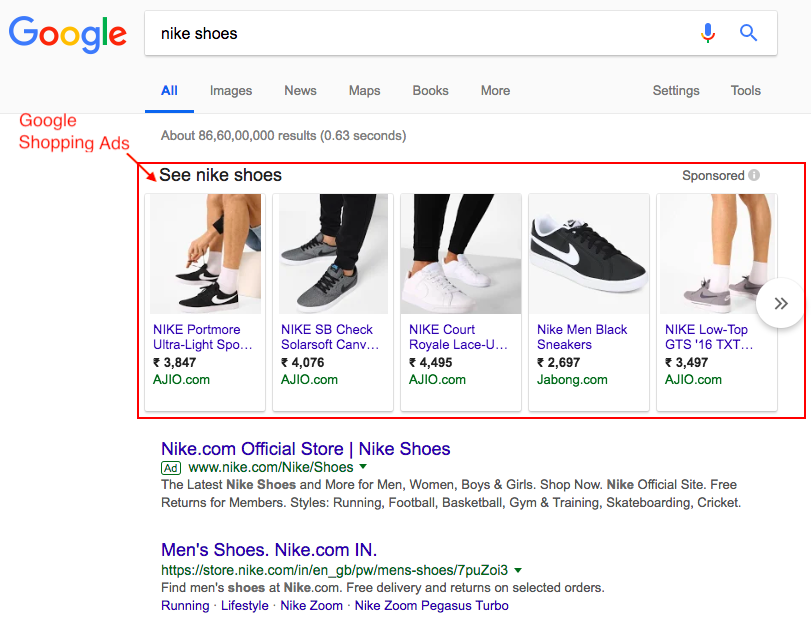The image size is (811, 626).
Task: Click the Nike Men Black Sneakers title
Action: point(582,337)
